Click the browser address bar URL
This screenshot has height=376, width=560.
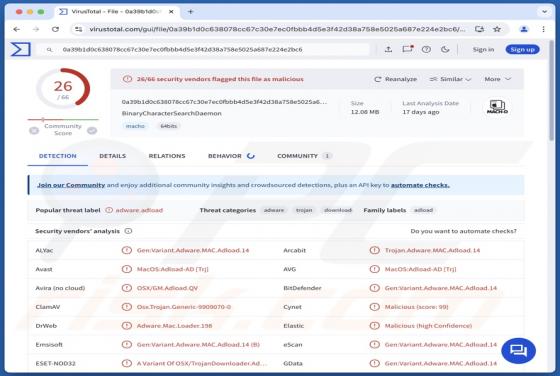point(277,29)
